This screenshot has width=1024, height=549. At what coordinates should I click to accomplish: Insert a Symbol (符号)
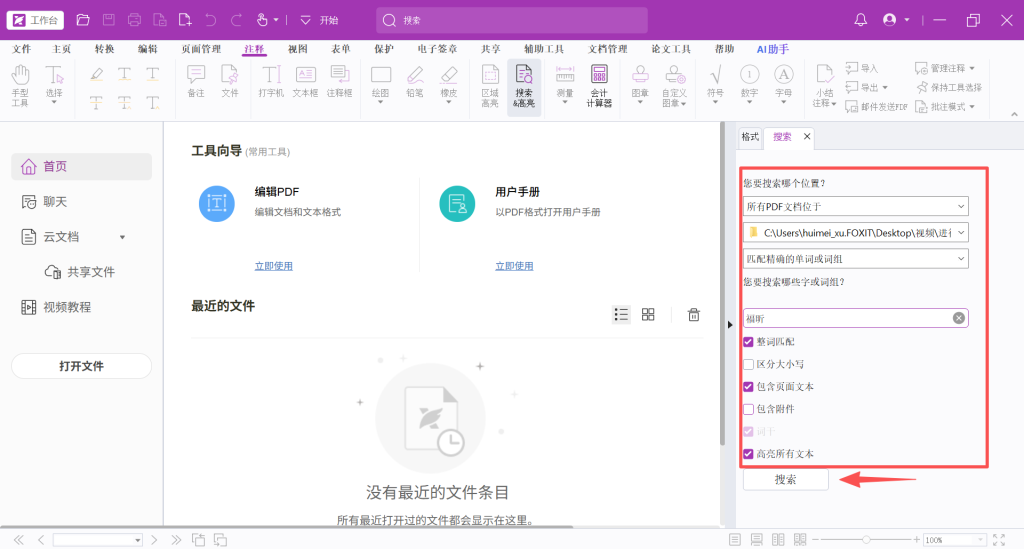(x=715, y=84)
